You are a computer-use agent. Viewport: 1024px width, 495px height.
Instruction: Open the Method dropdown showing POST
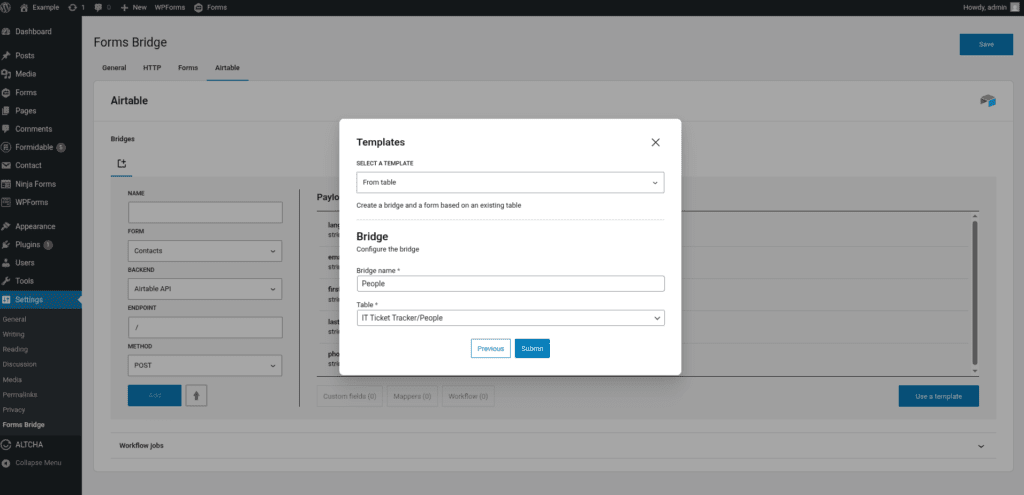(205, 366)
